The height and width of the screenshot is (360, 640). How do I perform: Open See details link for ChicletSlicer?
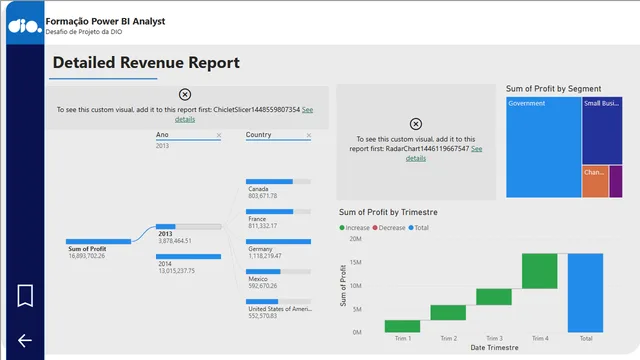[x=307, y=110]
